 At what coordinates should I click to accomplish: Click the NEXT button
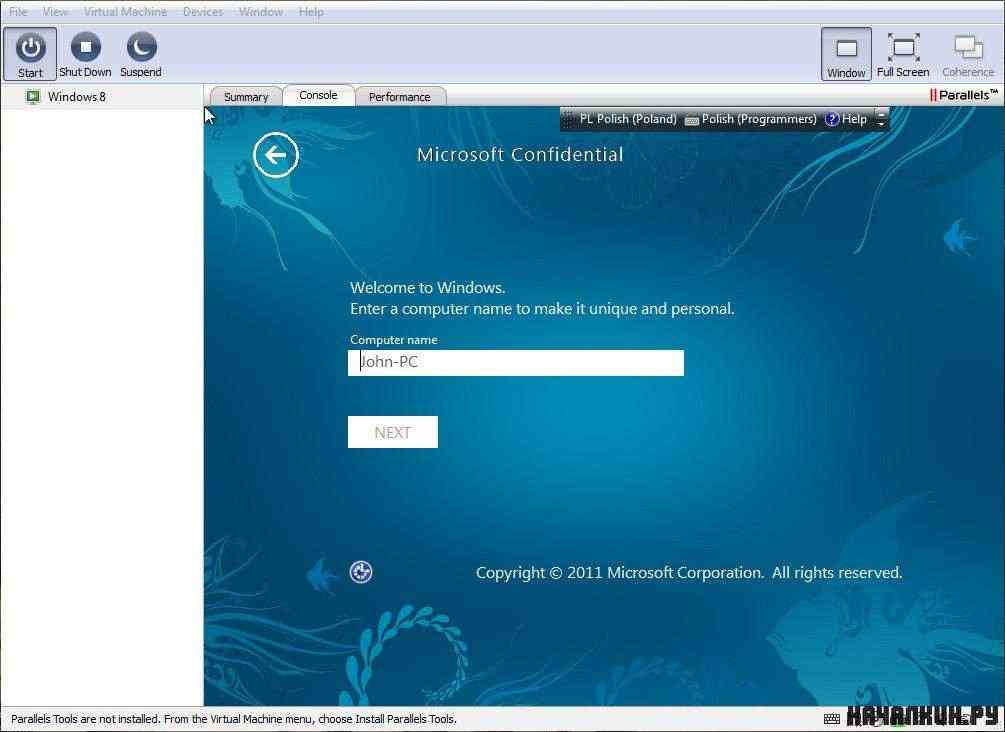[x=392, y=432]
